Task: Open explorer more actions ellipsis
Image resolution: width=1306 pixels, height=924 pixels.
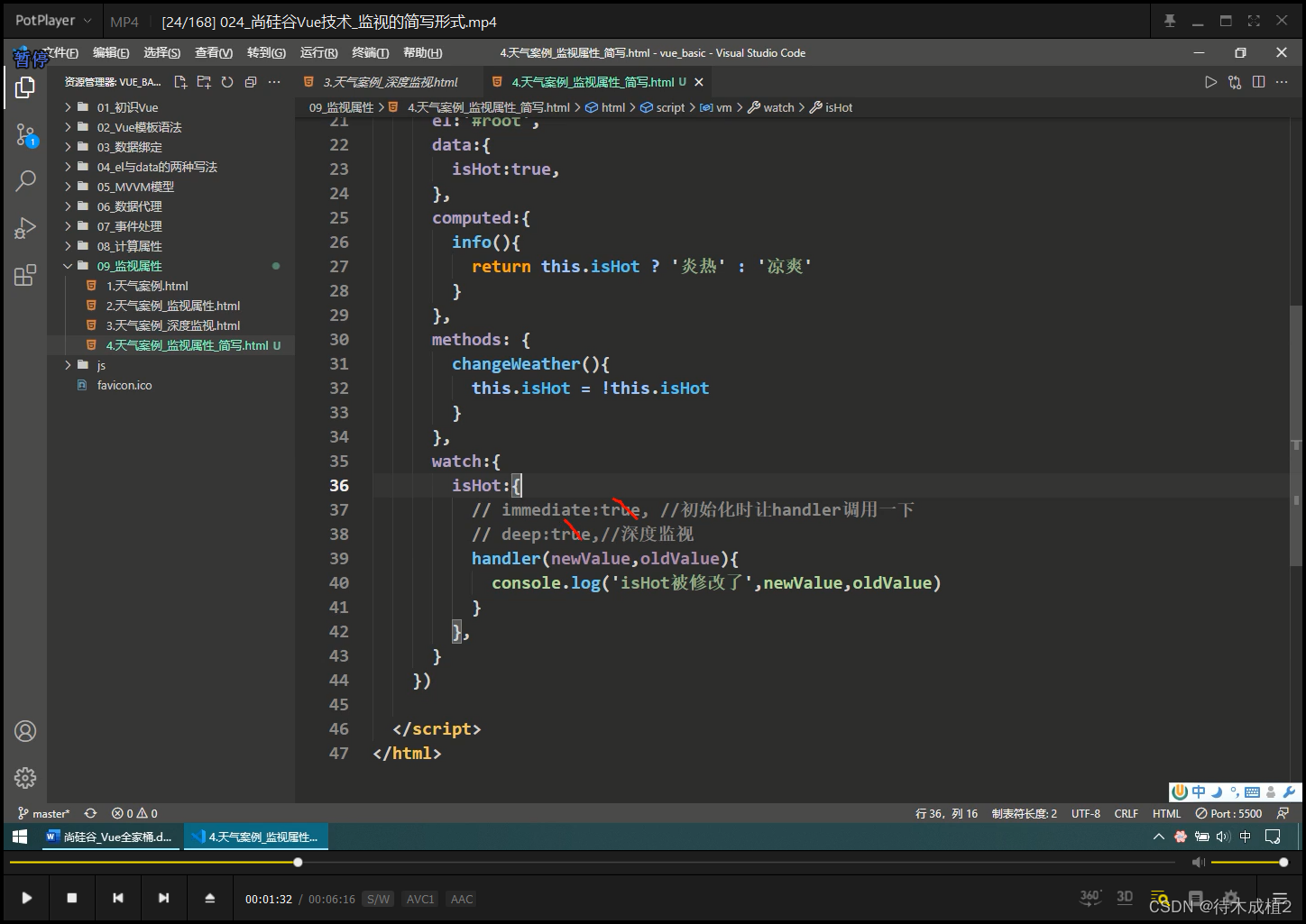Action: pyautogui.click(x=274, y=82)
